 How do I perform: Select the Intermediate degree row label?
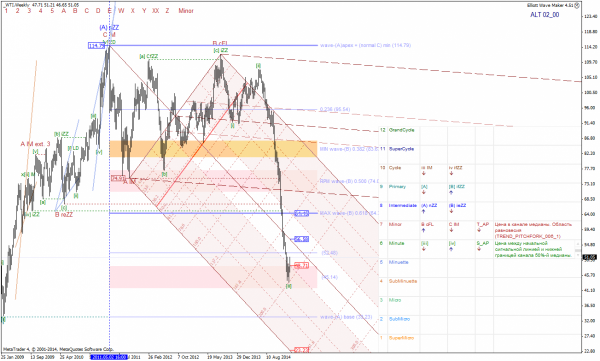point(402,206)
